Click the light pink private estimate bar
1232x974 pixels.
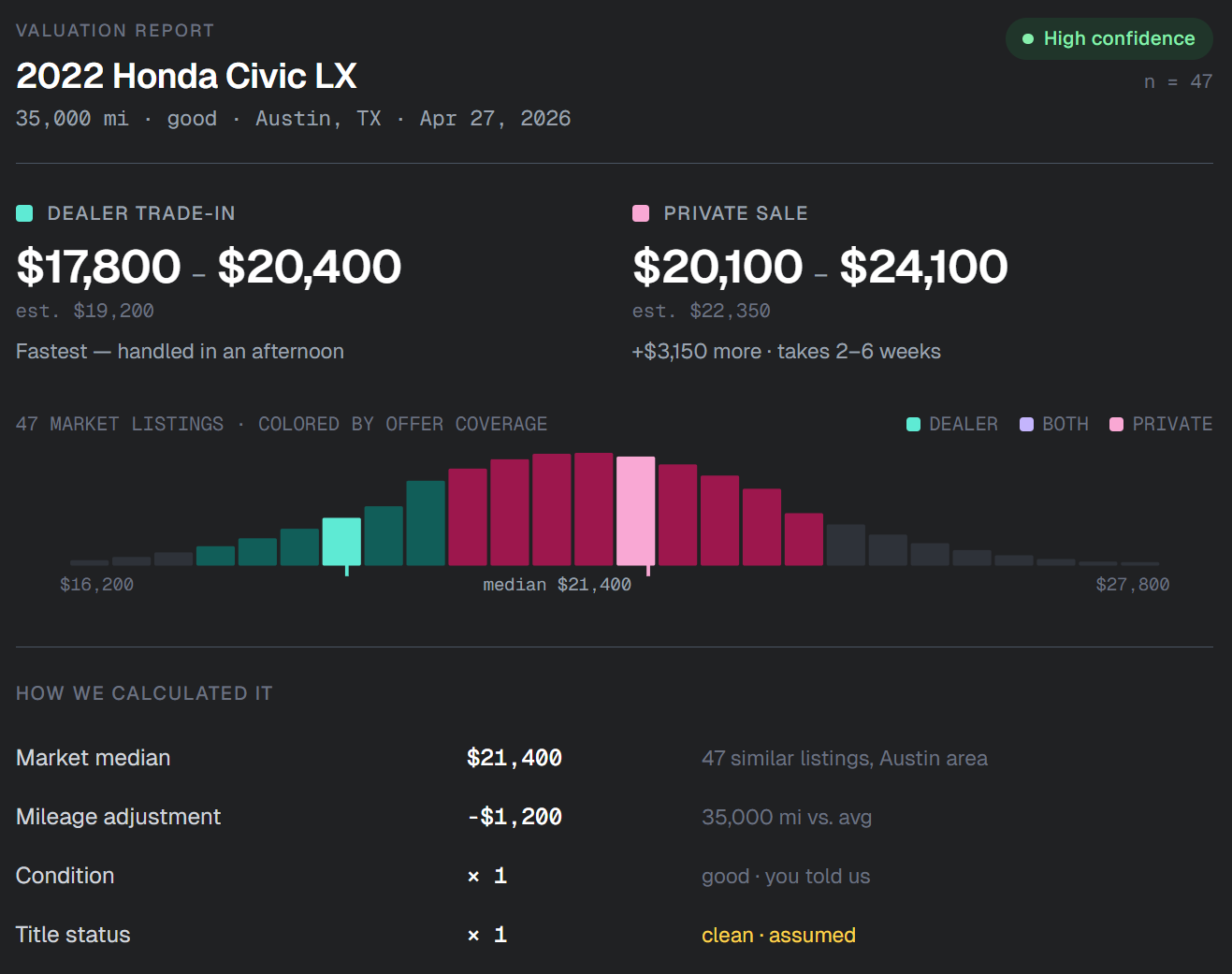coord(636,511)
